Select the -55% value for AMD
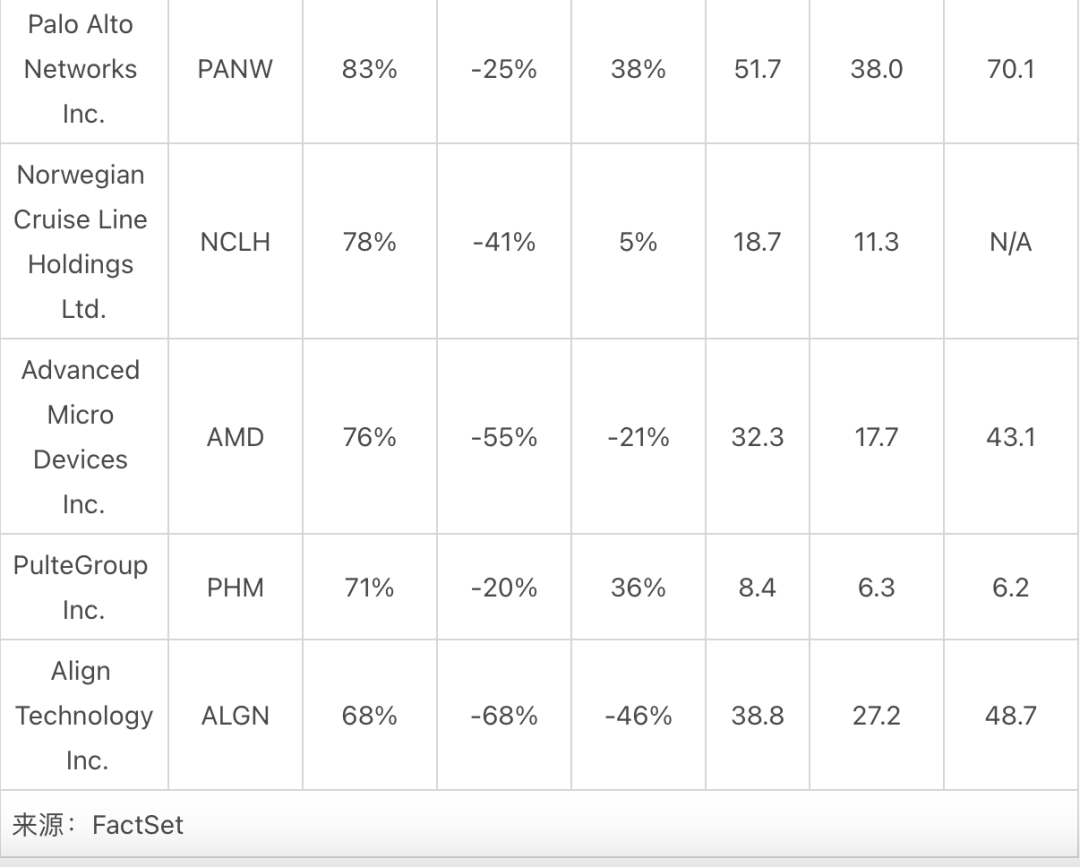Screen dimensions: 1080x867 (x=503, y=437)
